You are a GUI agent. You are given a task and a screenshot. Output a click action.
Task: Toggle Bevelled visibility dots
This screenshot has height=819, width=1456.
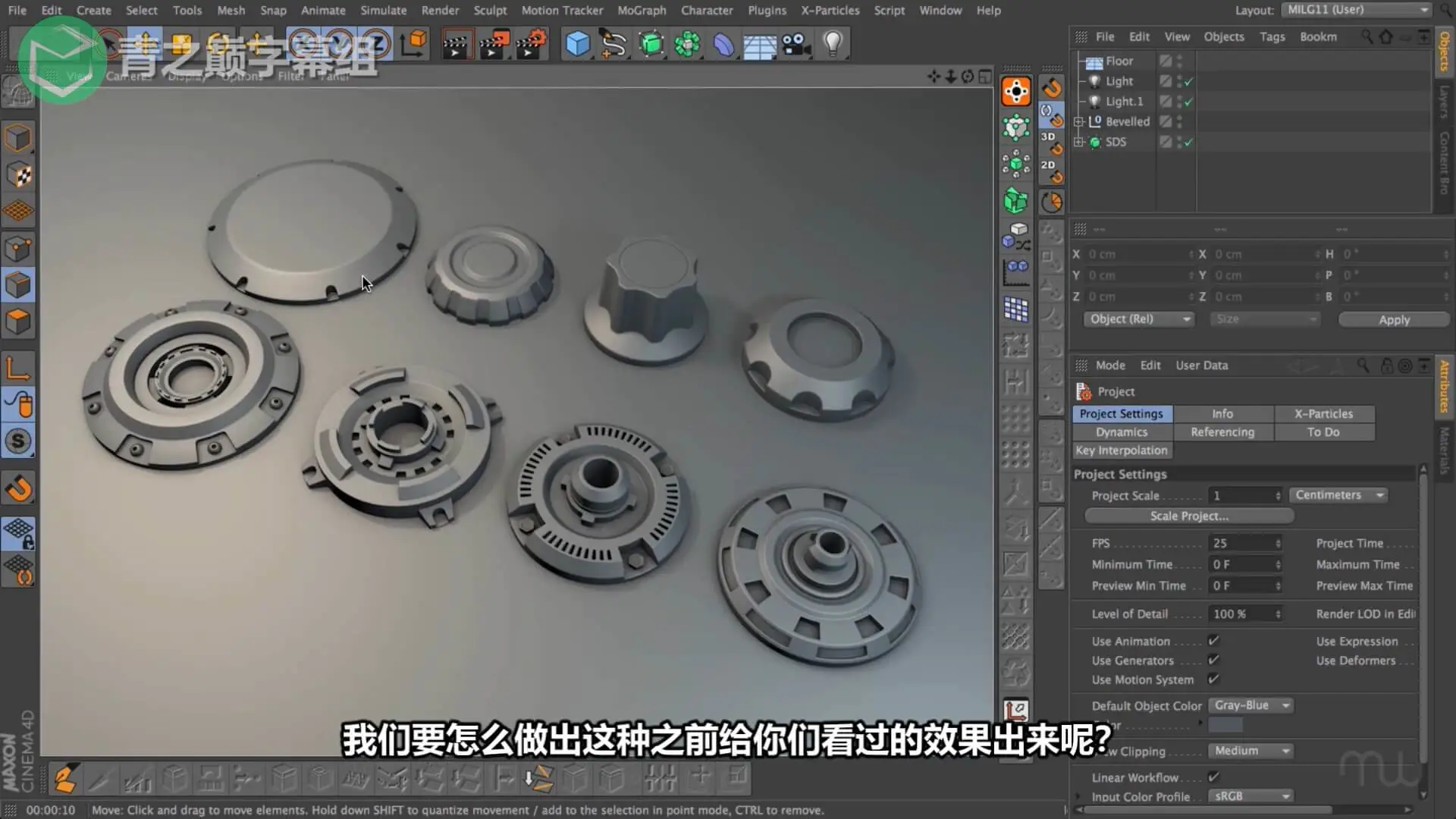click(x=1179, y=121)
